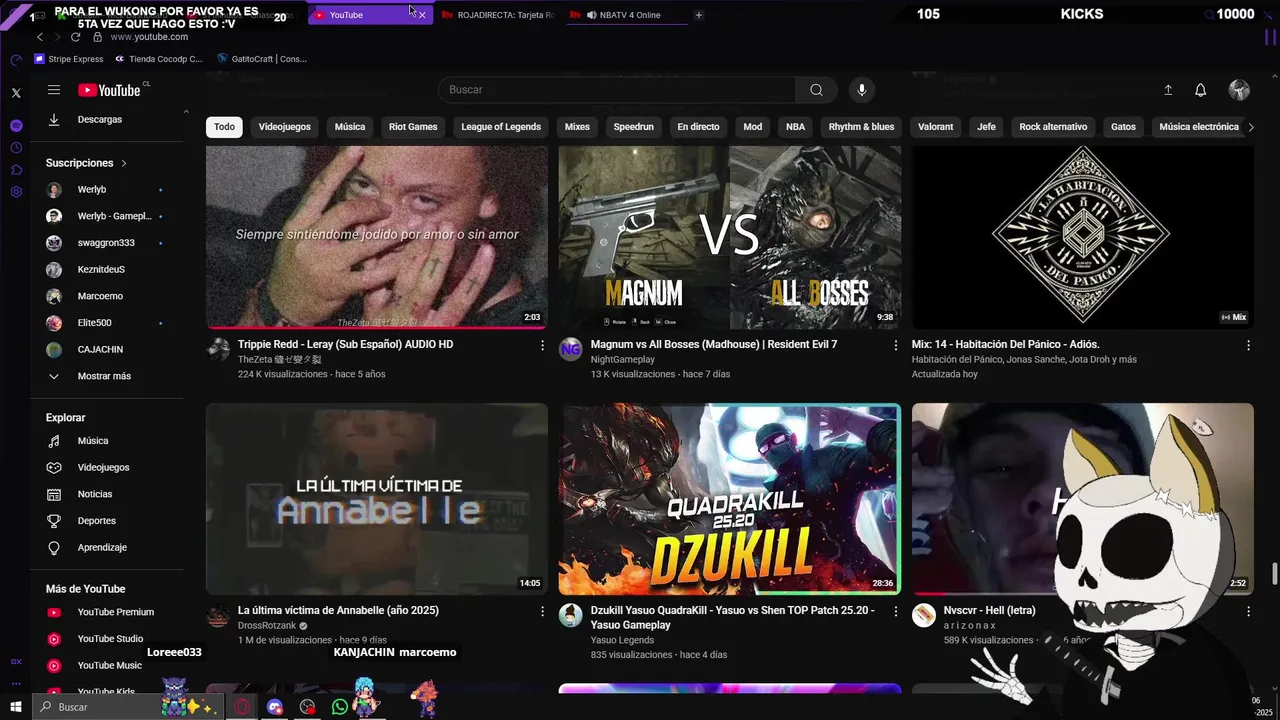Open more options for Mix 14 playlist

coord(1249,345)
